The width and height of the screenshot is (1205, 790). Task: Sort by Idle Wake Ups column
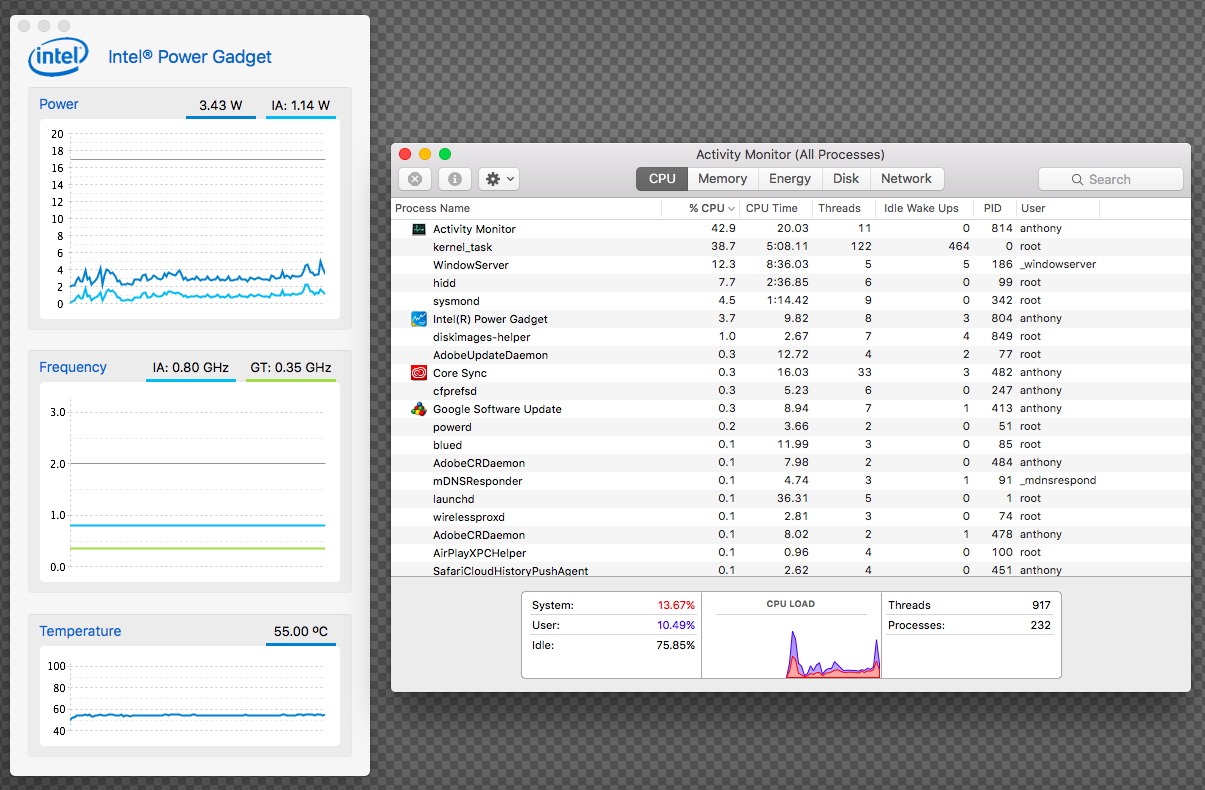tap(923, 208)
